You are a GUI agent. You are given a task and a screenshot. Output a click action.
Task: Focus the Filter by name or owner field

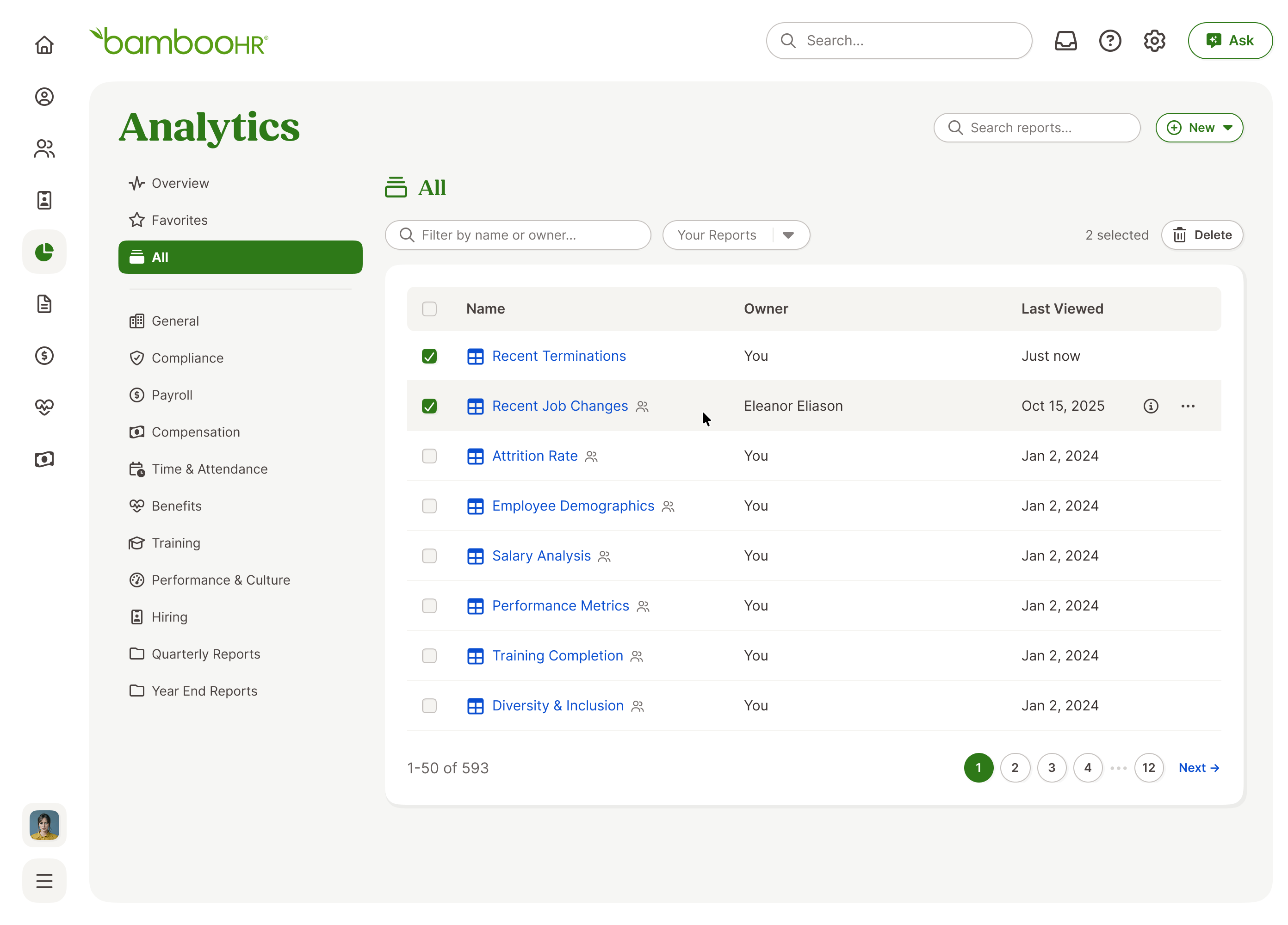coord(517,235)
